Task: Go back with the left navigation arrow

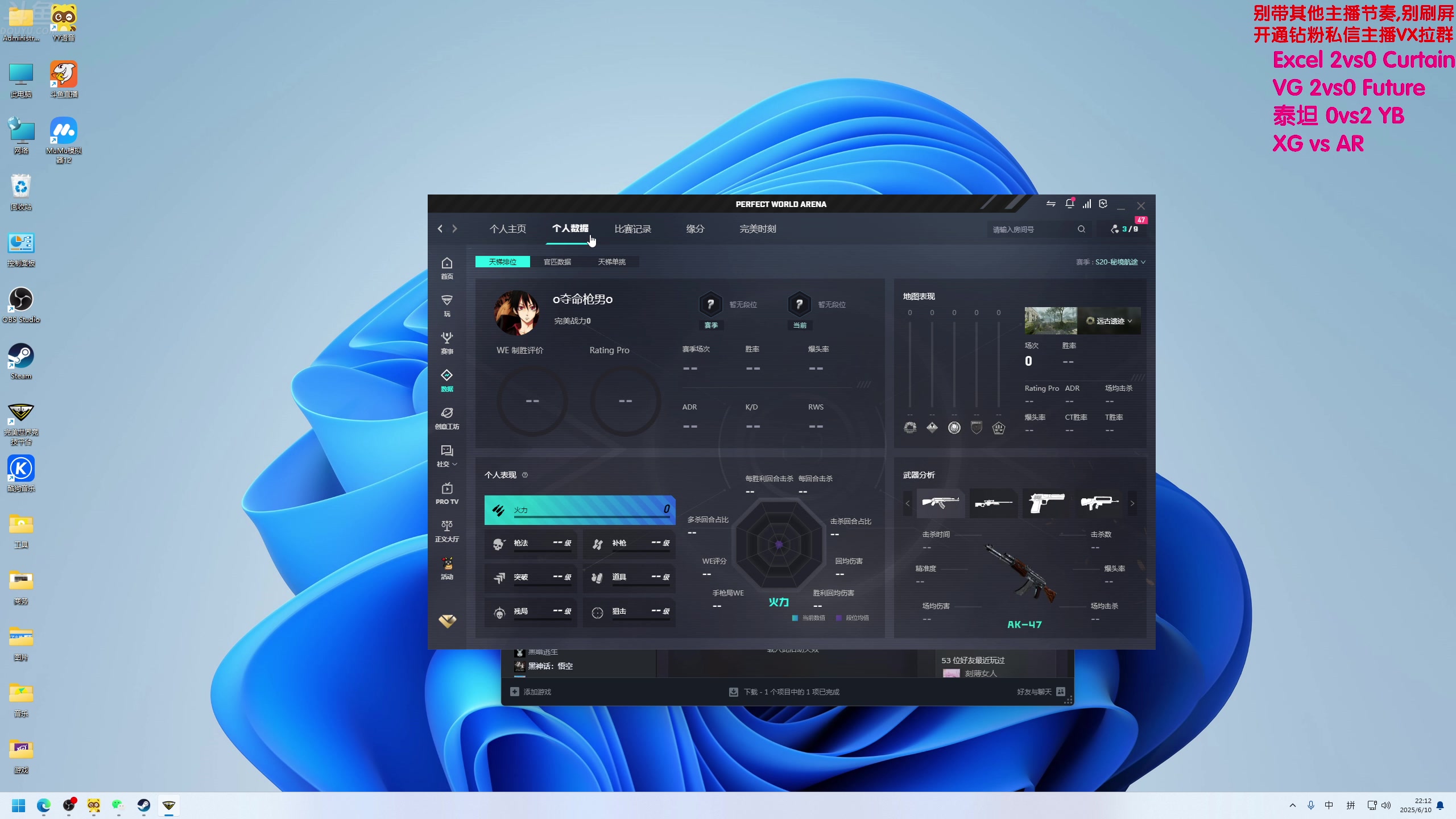Action: (440, 229)
